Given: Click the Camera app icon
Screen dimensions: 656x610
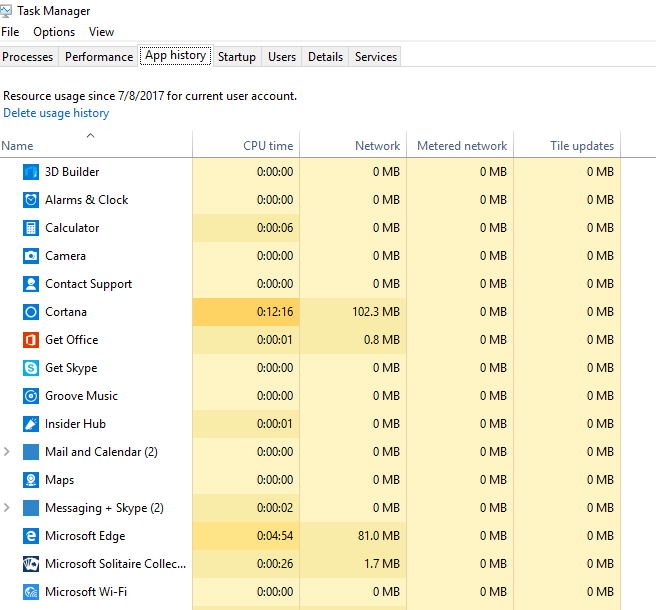Looking at the screenshot, I should [x=31, y=256].
